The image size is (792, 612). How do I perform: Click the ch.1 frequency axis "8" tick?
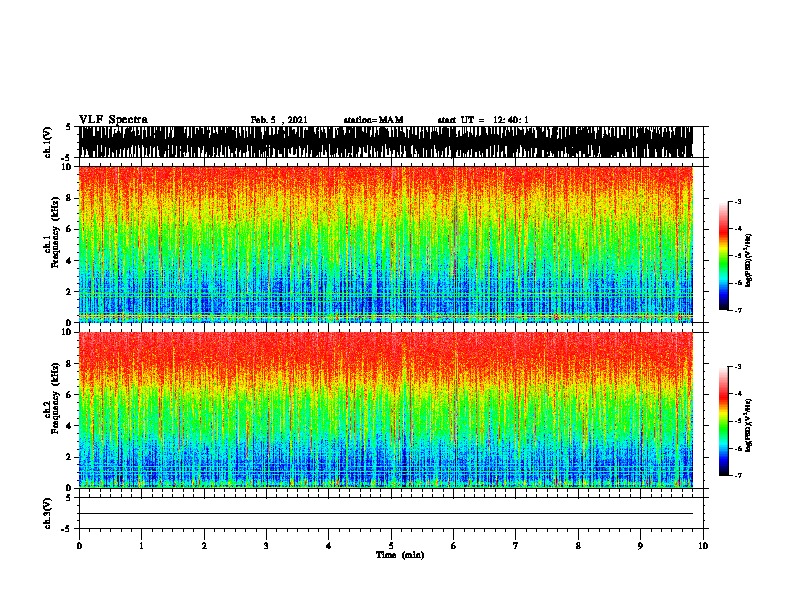[x=69, y=198]
